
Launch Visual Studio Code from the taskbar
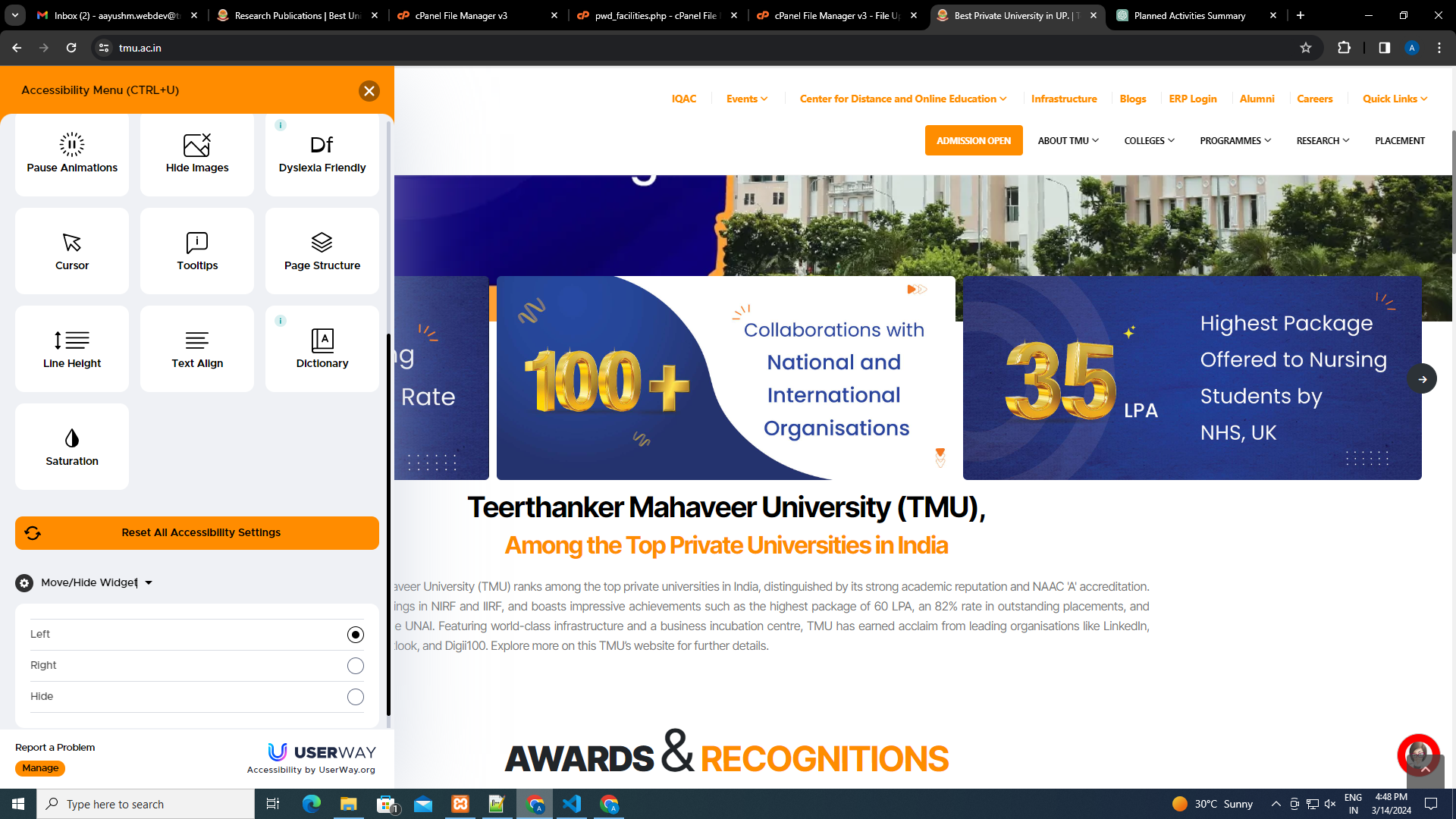tap(571, 803)
